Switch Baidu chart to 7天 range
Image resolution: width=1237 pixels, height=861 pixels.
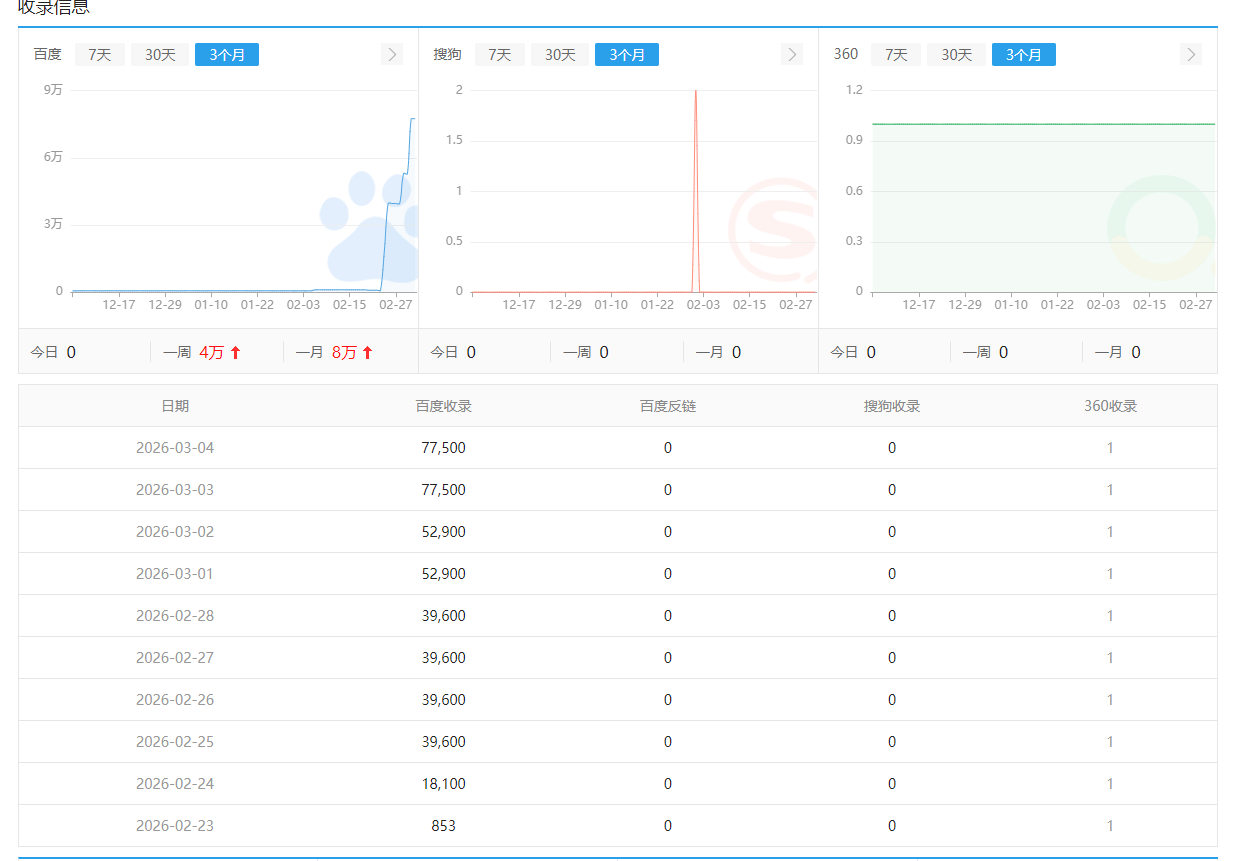(100, 55)
